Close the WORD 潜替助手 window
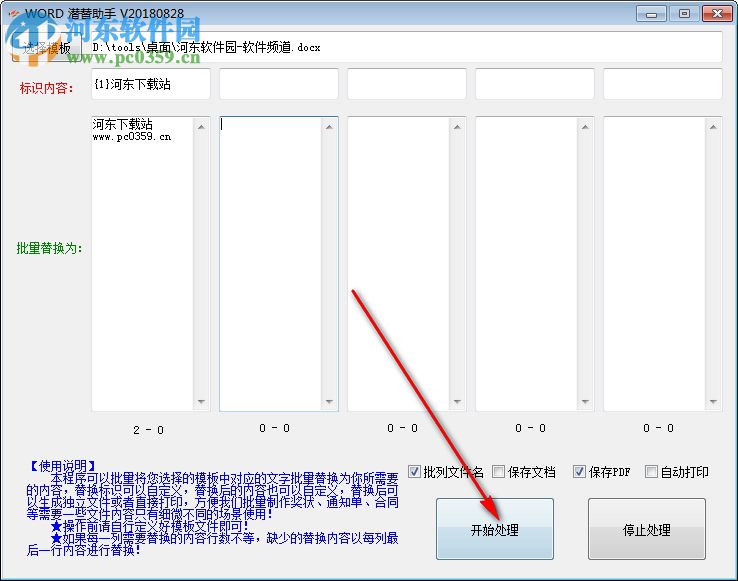The height and width of the screenshot is (581, 738). click(x=717, y=14)
